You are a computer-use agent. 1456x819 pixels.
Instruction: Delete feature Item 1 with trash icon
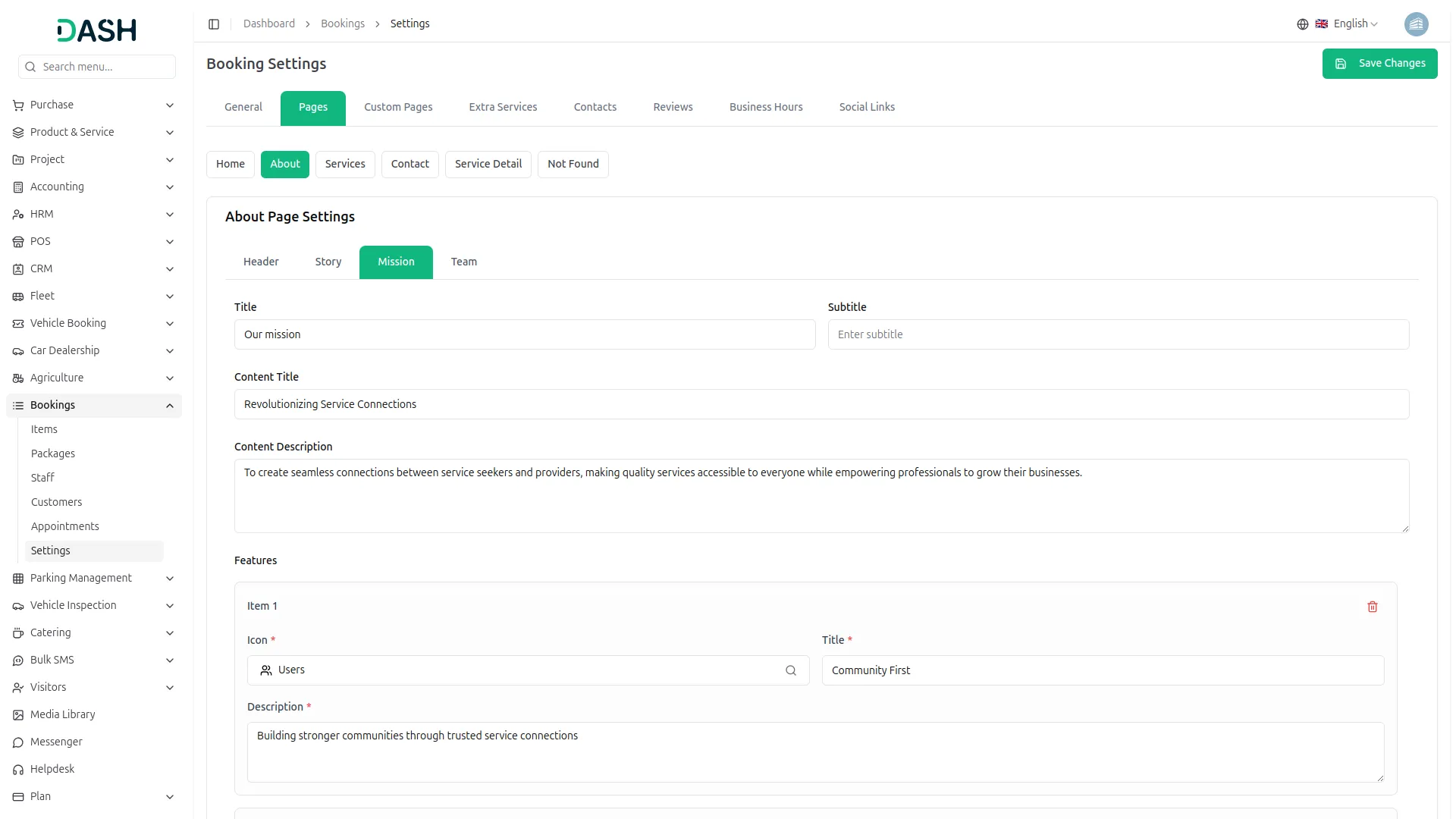(x=1372, y=607)
